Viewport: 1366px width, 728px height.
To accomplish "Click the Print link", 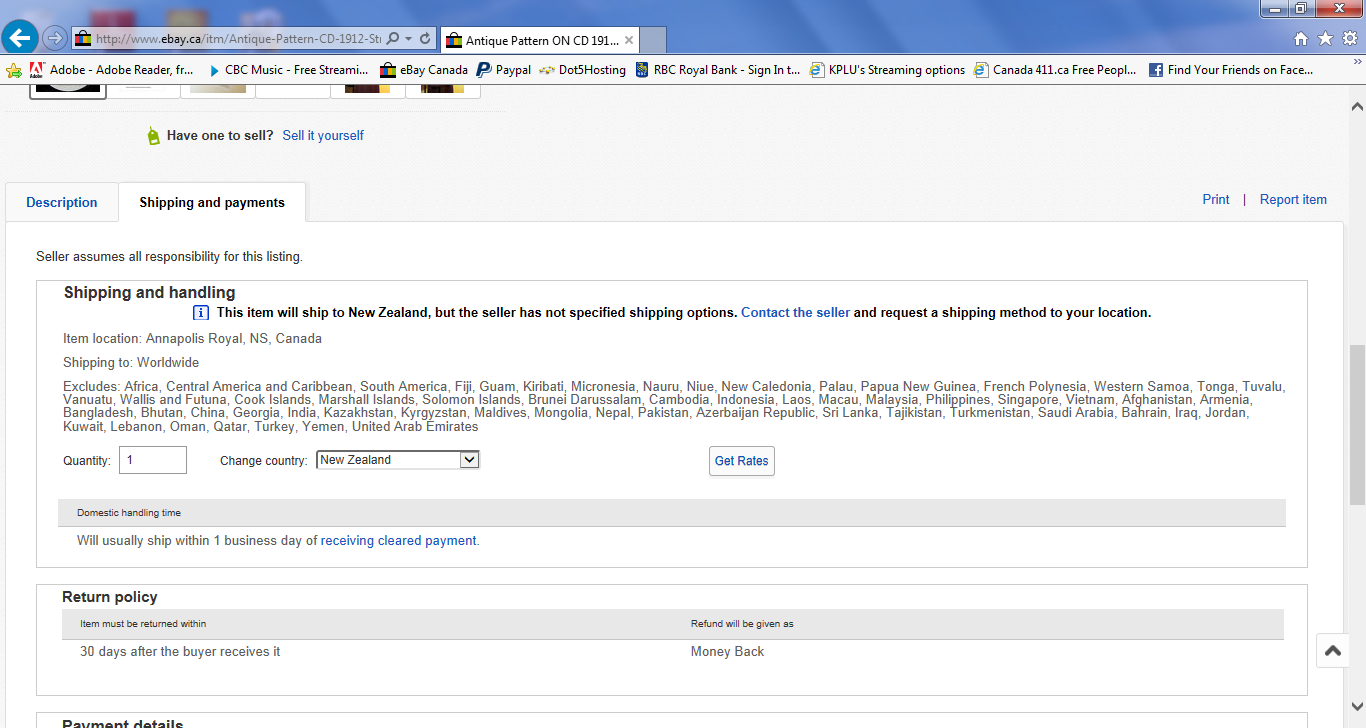I will coord(1216,199).
